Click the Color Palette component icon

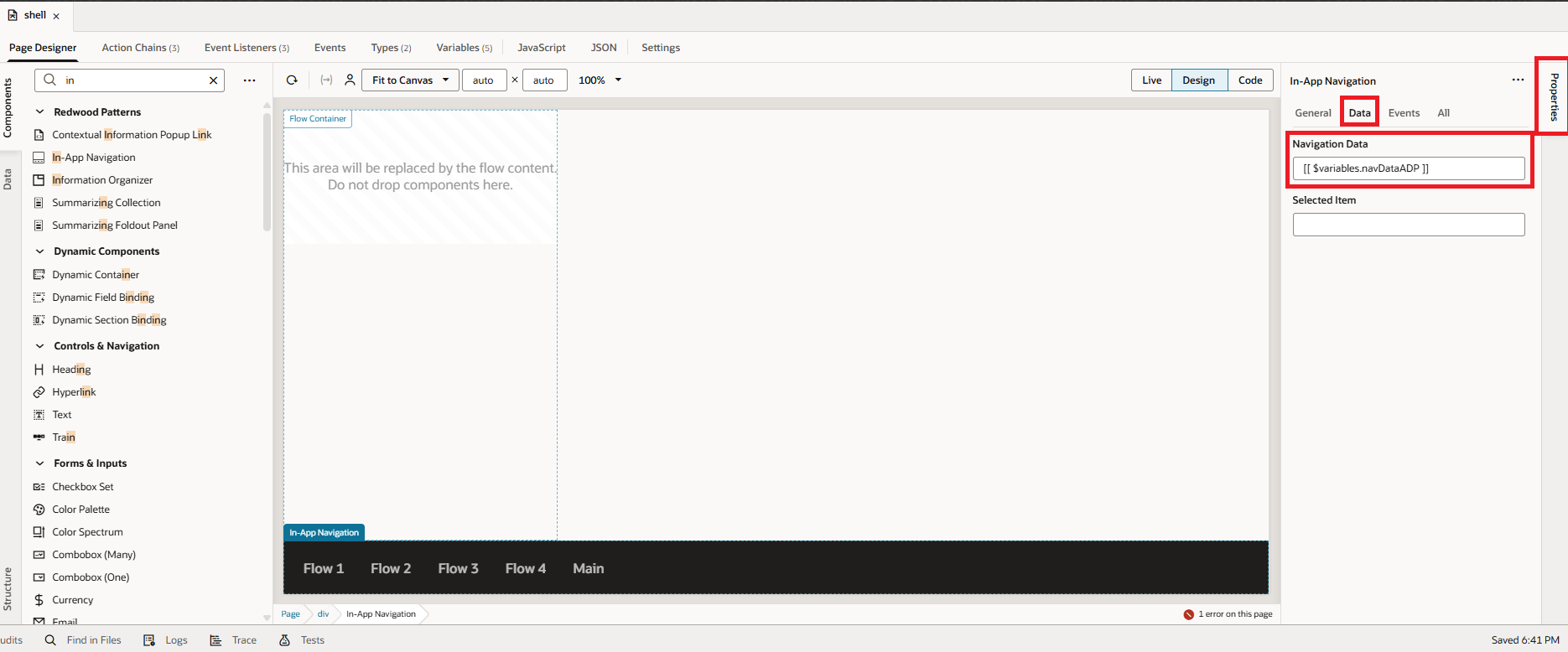[x=39, y=510]
